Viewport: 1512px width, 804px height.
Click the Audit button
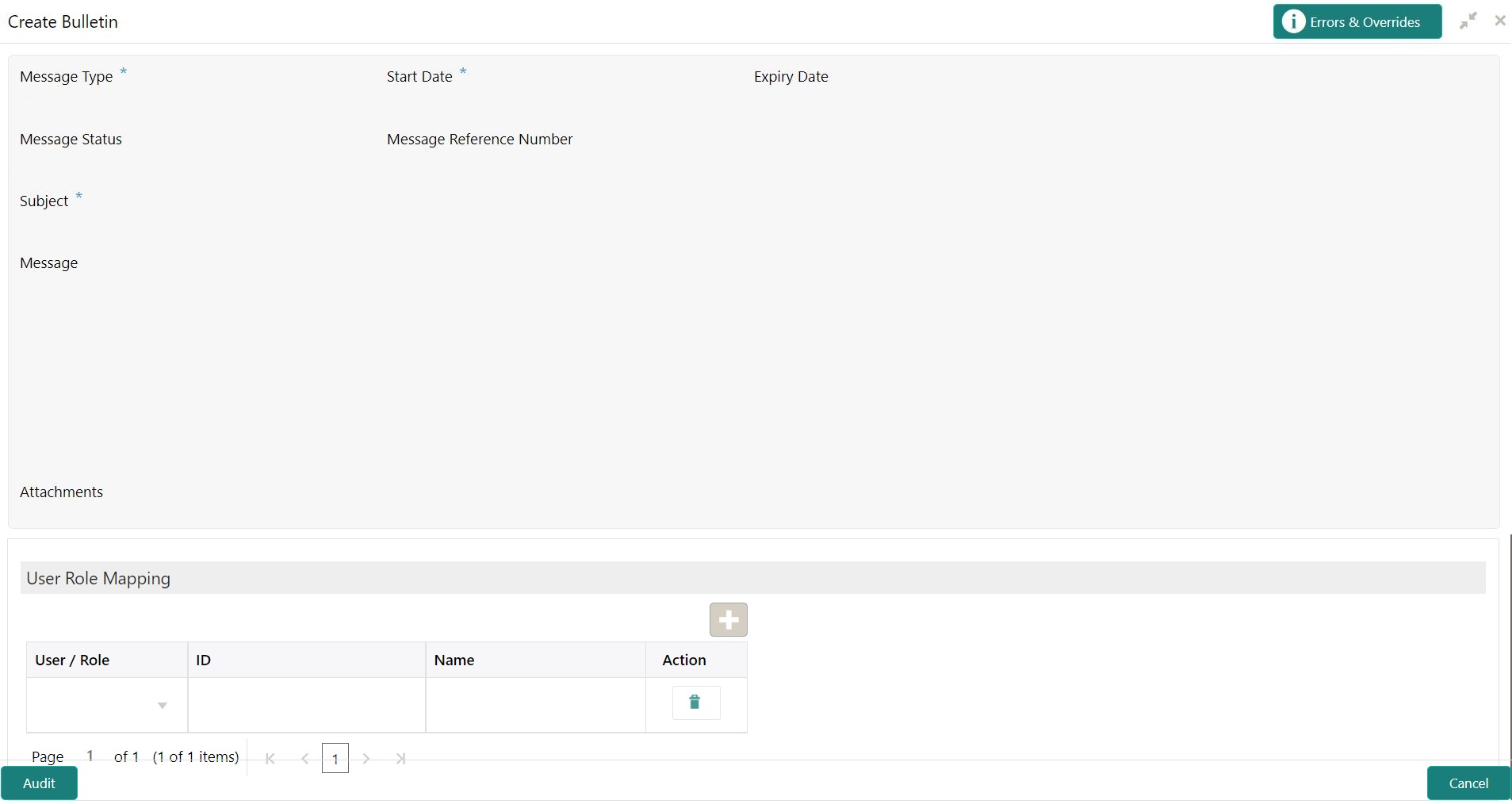point(39,783)
